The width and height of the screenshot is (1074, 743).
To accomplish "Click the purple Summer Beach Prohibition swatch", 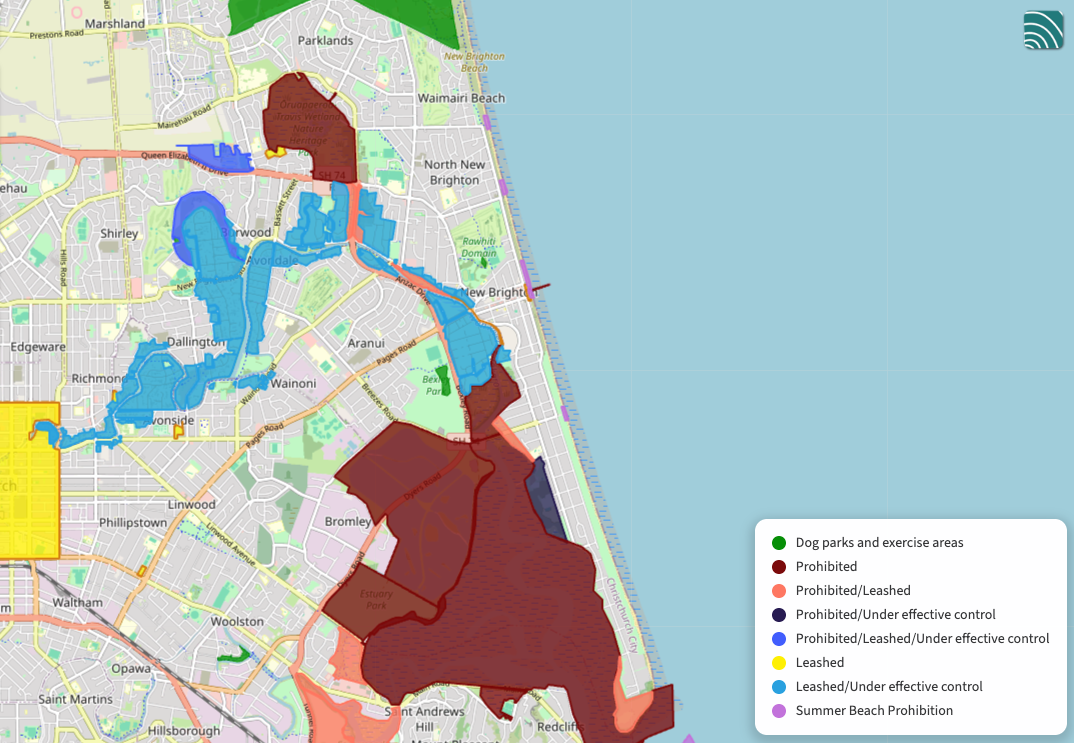I will (x=779, y=711).
